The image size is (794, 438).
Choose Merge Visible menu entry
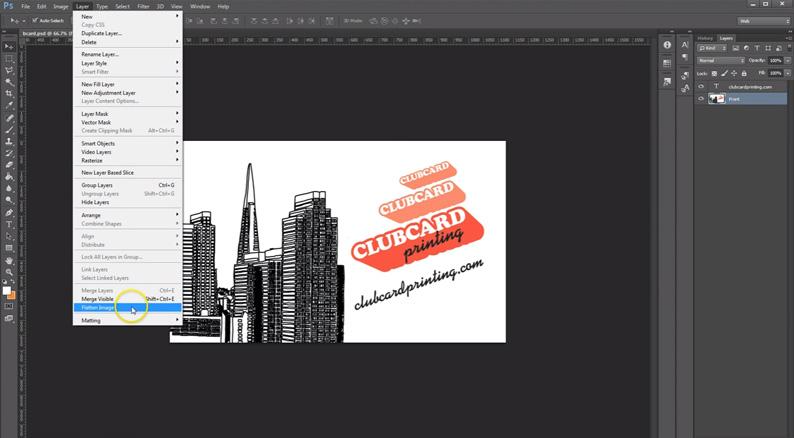coord(128,299)
